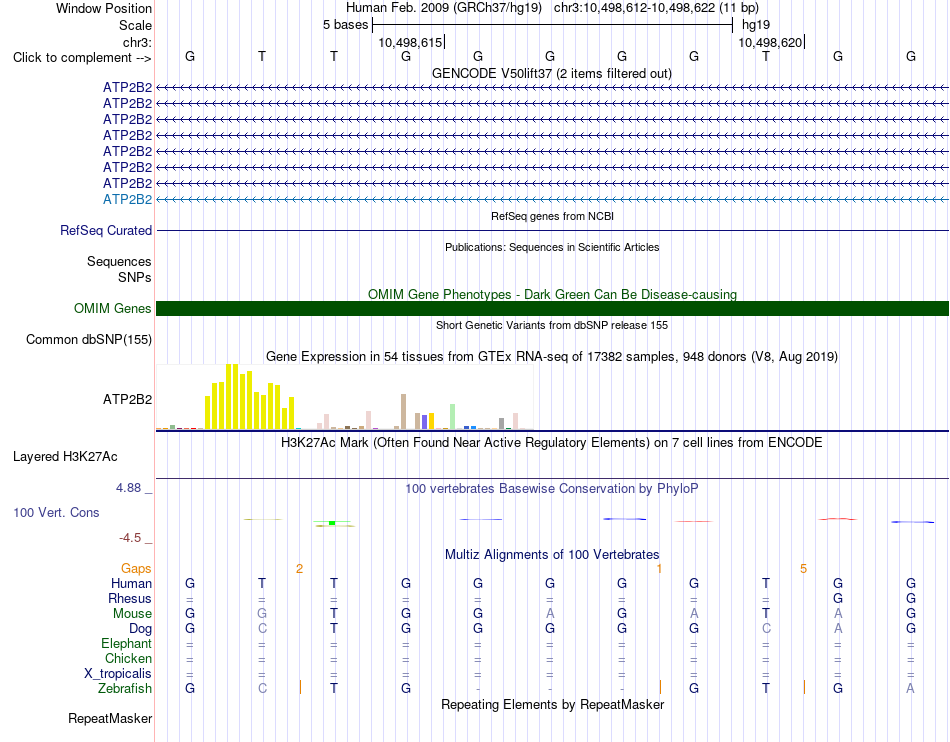The image size is (950, 742).
Task: Click the tall tan bar in GTEx chart
Action: 404,412
